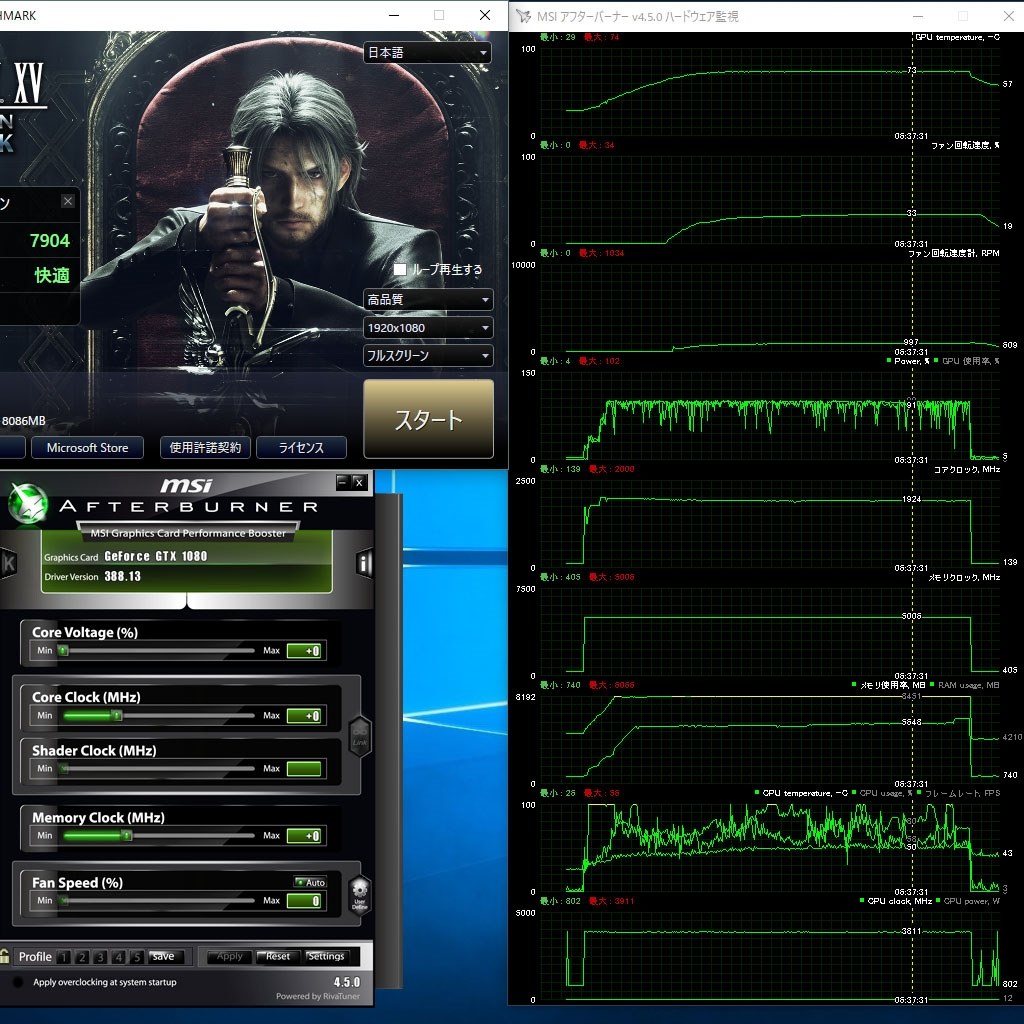Screen dimensions: 1024x1024
Task: Click the Apply button in Afterburner
Action: click(x=229, y=957)
